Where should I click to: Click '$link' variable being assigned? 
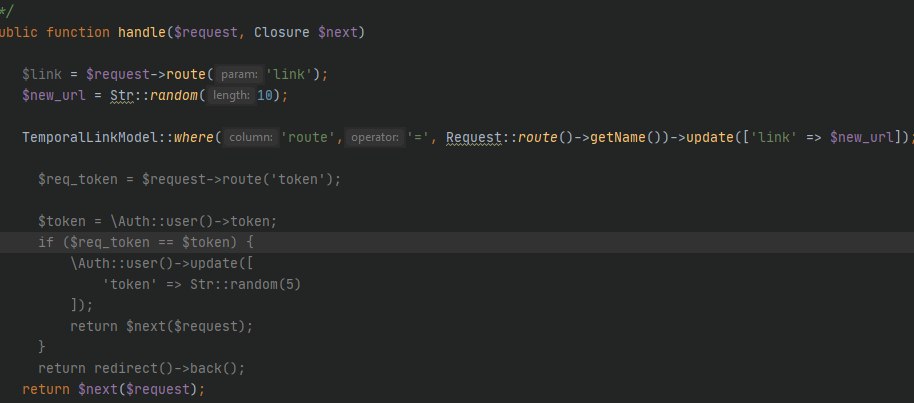click(x=41, y=75)
